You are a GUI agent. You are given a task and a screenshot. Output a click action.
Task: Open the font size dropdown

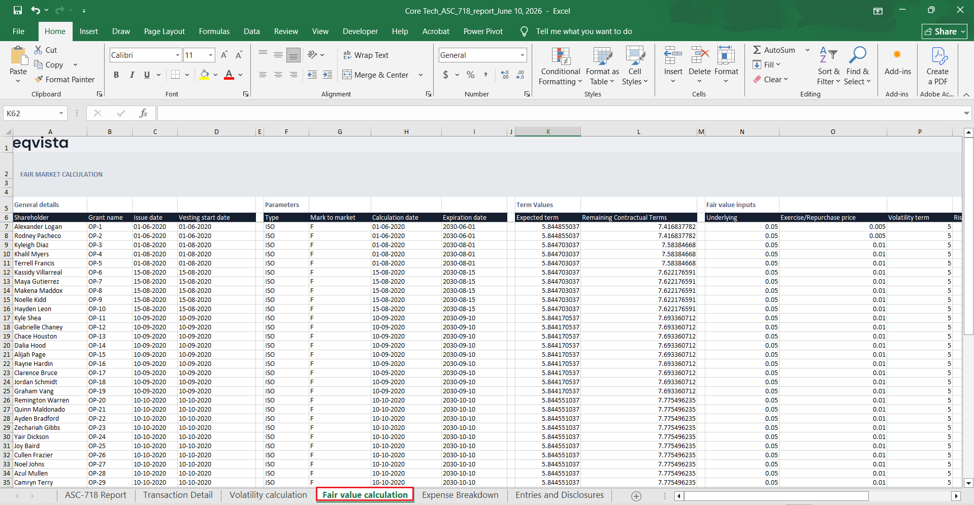pyautogui.click(x=211, y=55)
